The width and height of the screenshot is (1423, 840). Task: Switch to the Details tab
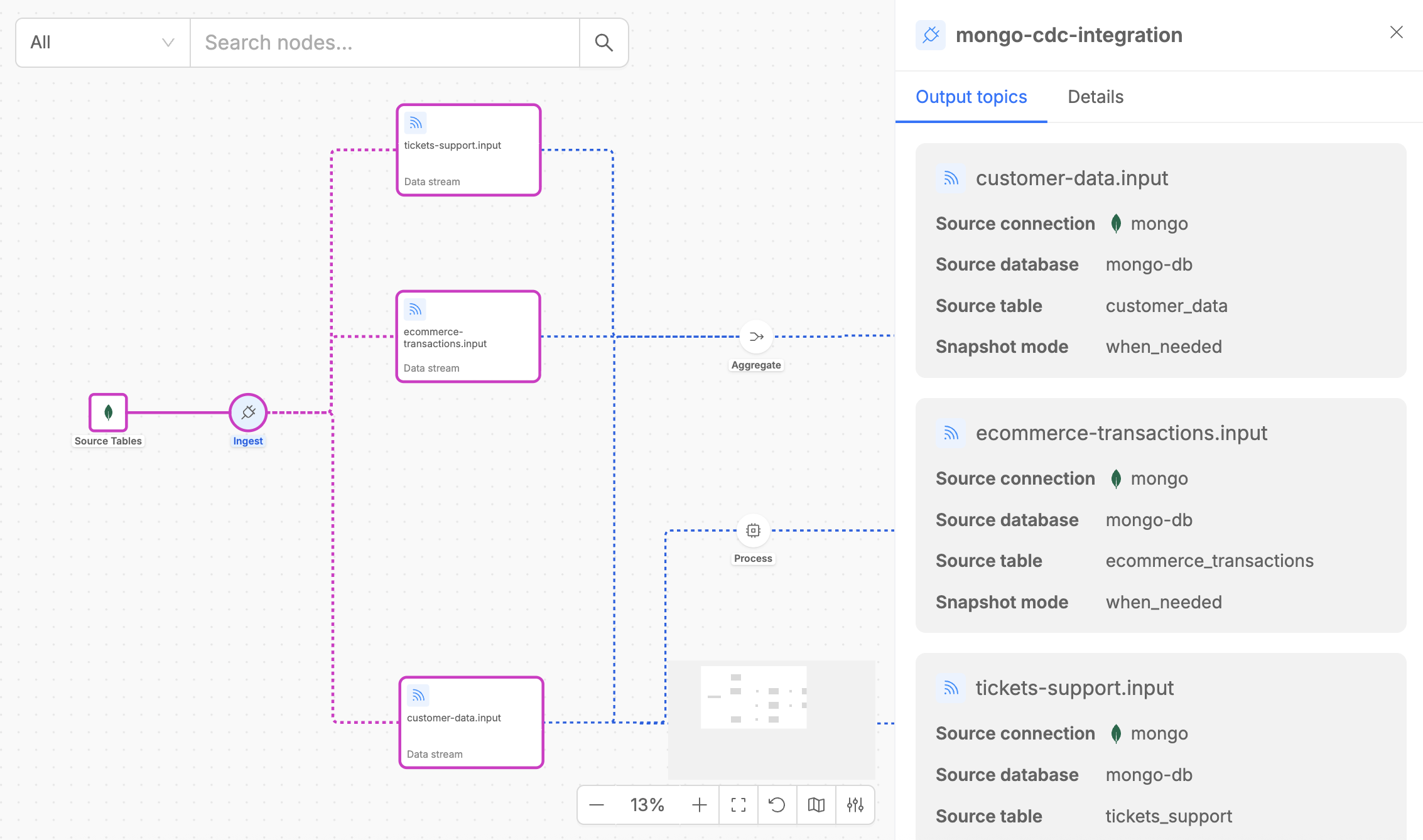[x=1095, y=97]
